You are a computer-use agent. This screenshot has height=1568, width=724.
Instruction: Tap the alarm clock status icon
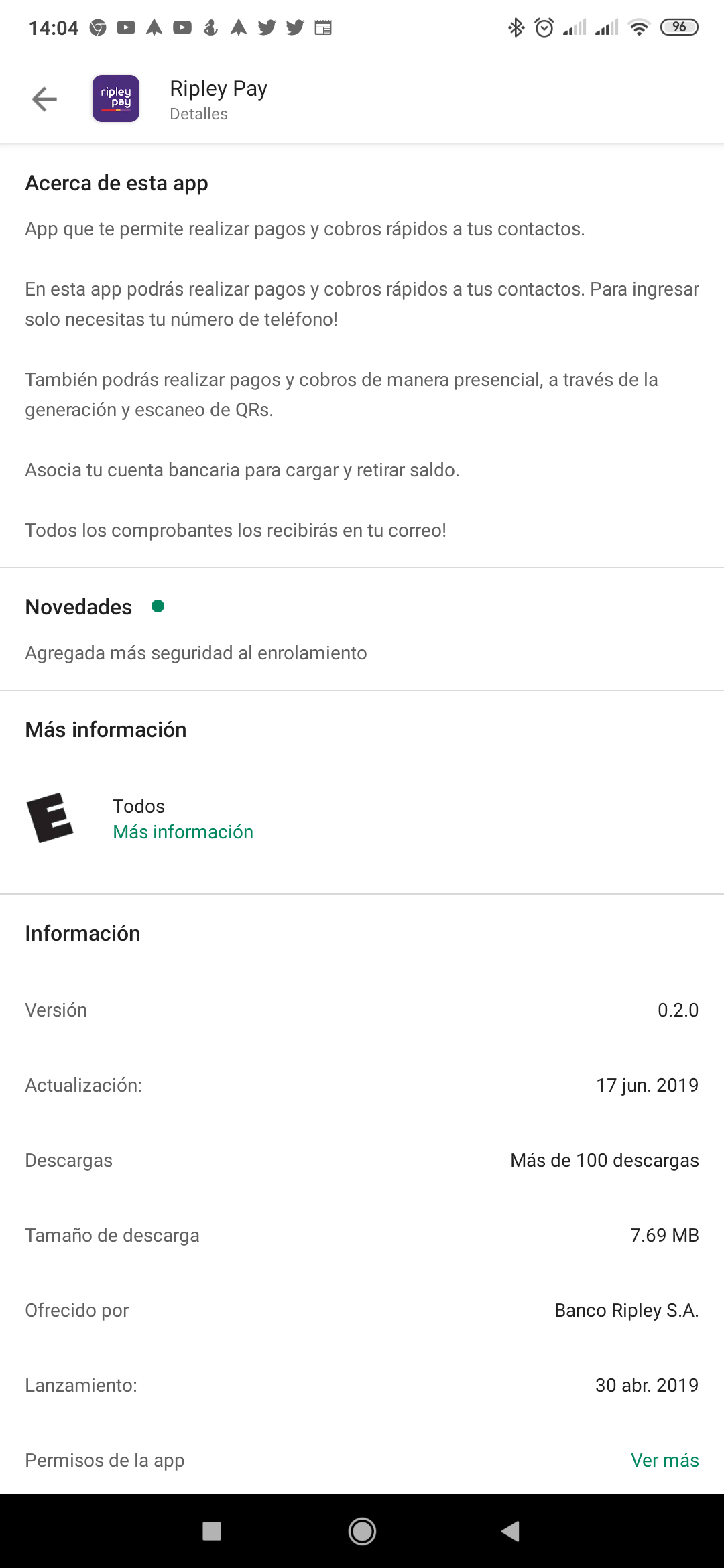[544, 27]
